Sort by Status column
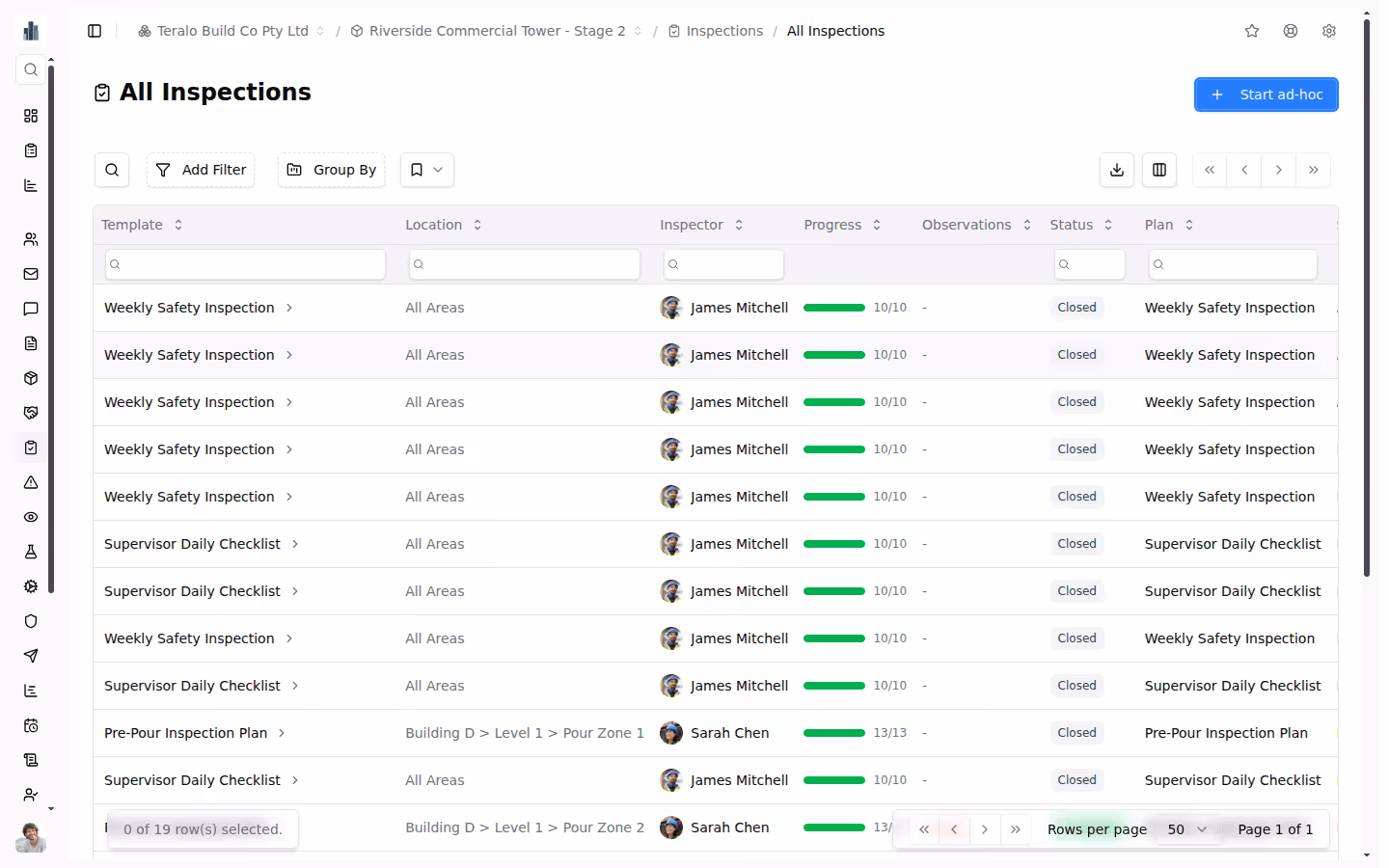Screen dimensions: 1389x868 coord(1081,225)
